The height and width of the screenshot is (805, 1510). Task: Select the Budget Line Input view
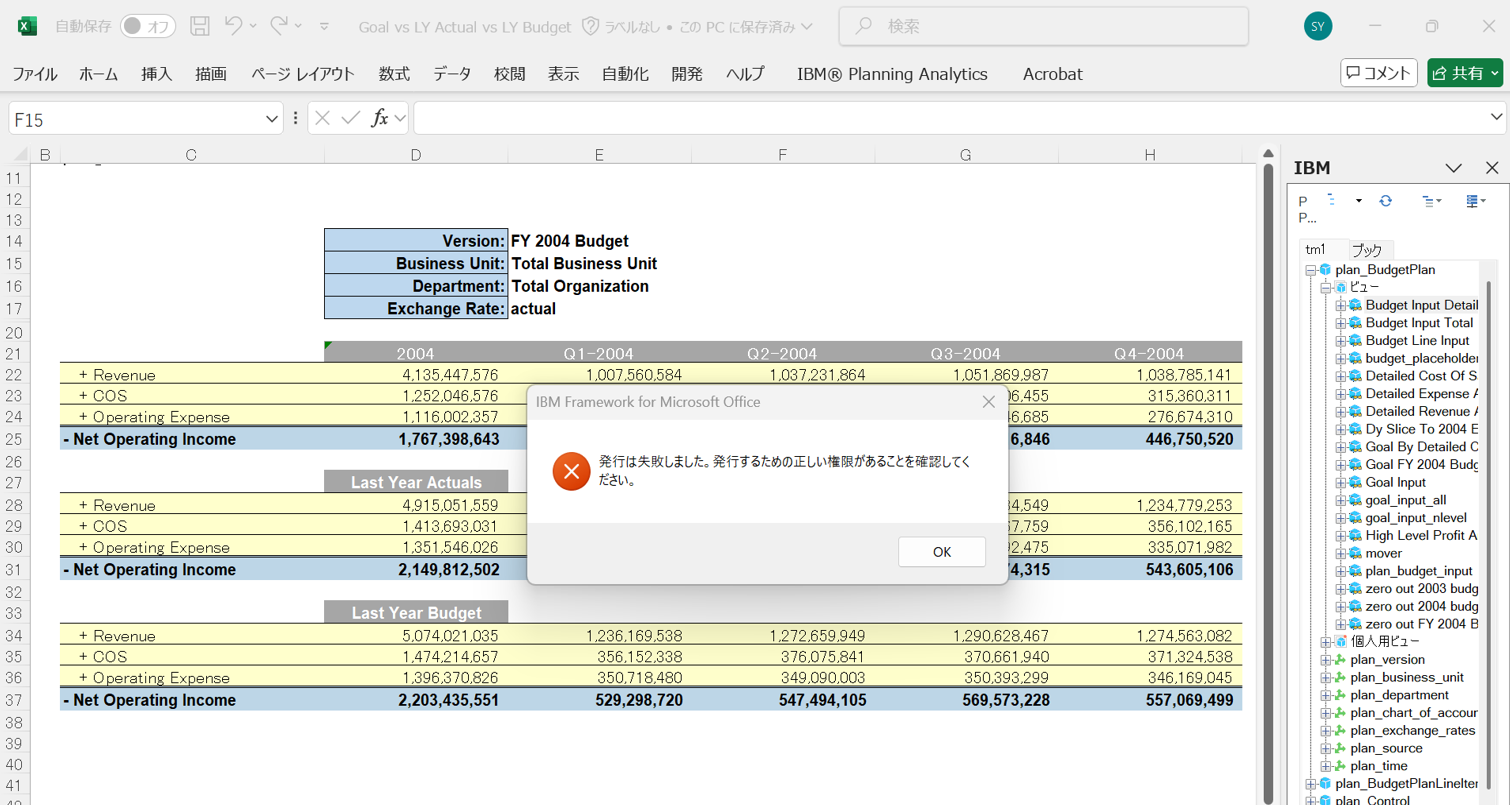coord(1416,340)
